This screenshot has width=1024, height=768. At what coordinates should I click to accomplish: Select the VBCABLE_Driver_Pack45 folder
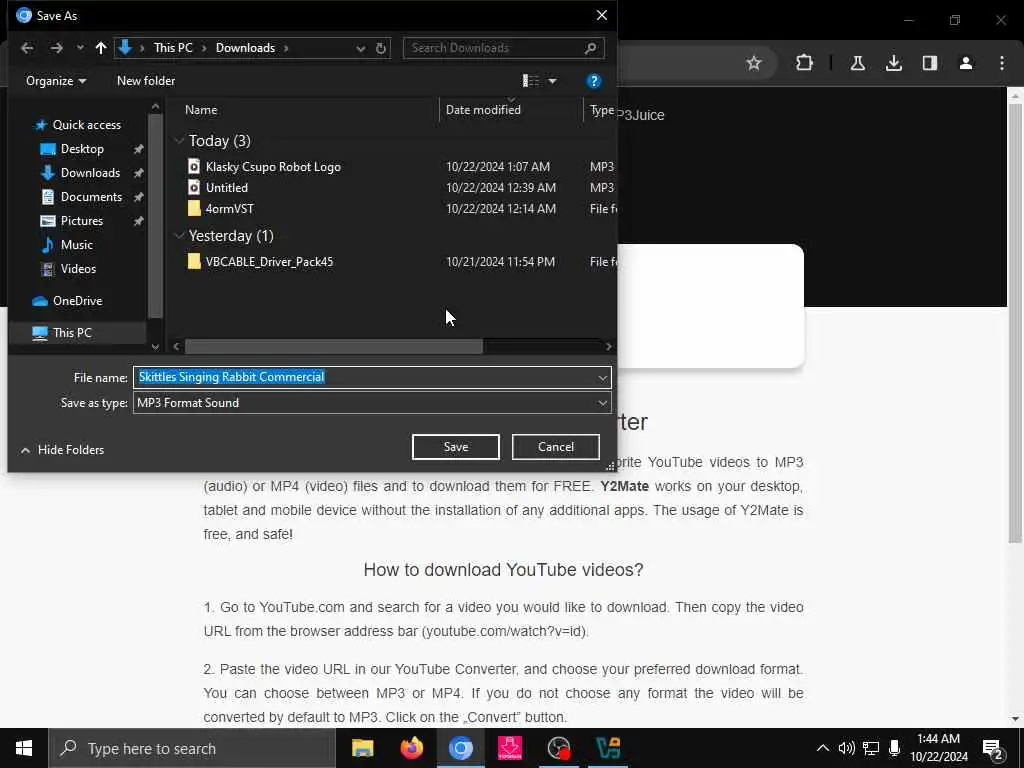point(269,262)
